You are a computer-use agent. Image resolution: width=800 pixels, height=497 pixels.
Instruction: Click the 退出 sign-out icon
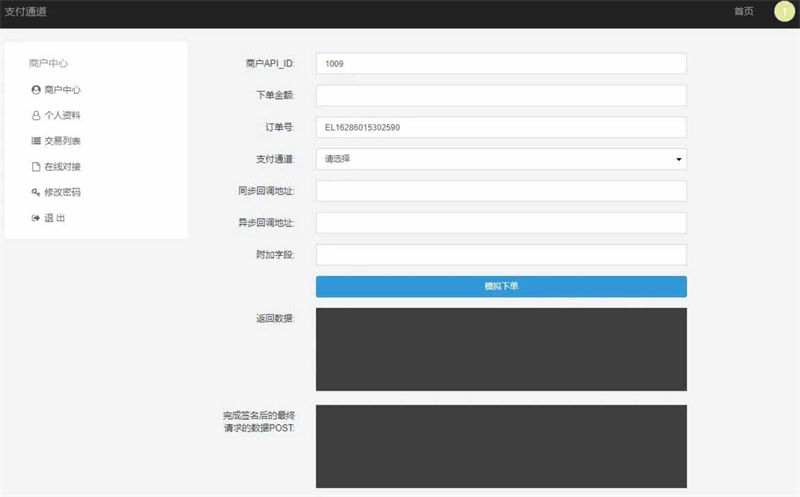(x=36, y=218)
